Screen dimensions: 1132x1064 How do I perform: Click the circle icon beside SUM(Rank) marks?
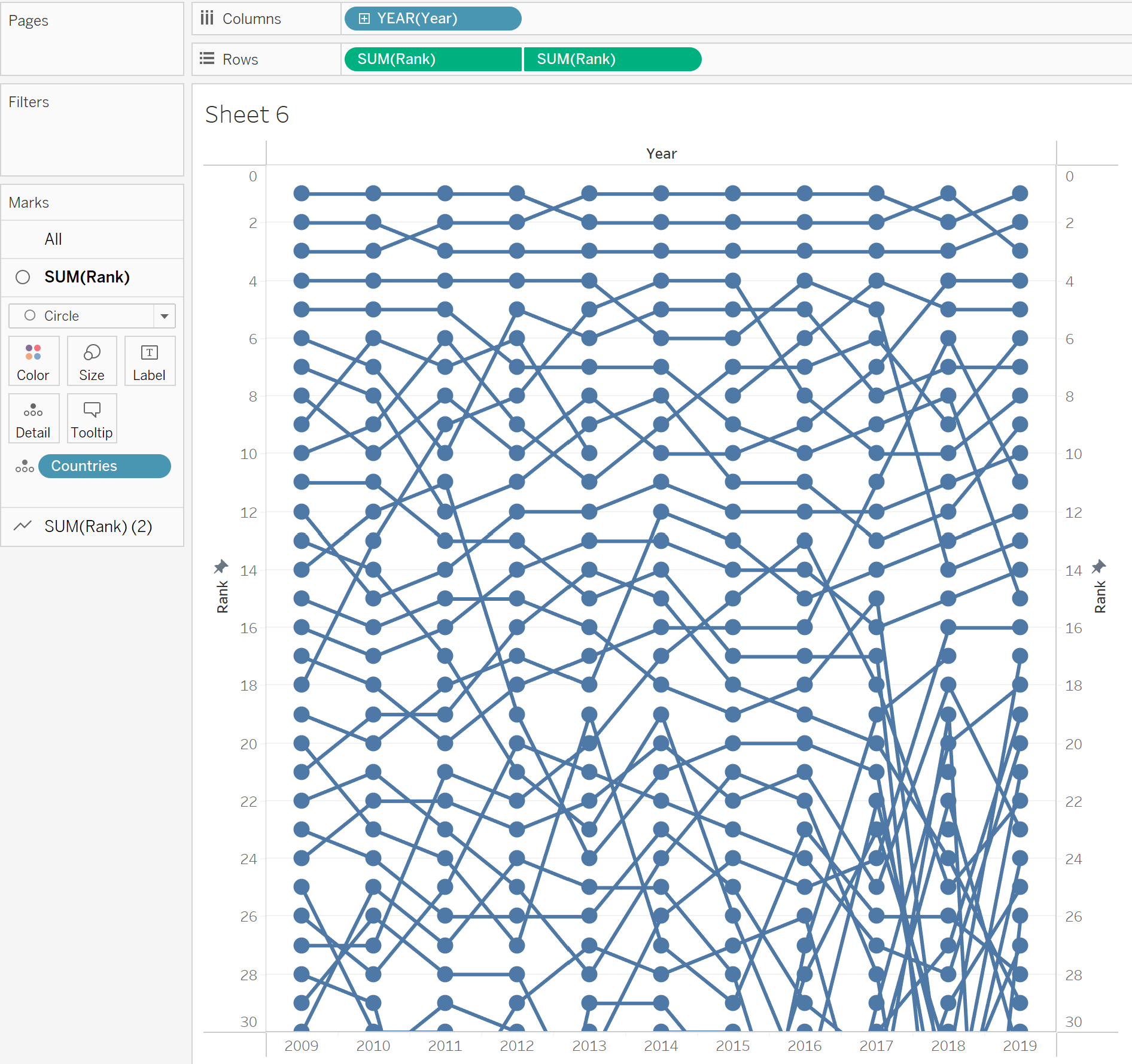23,277
